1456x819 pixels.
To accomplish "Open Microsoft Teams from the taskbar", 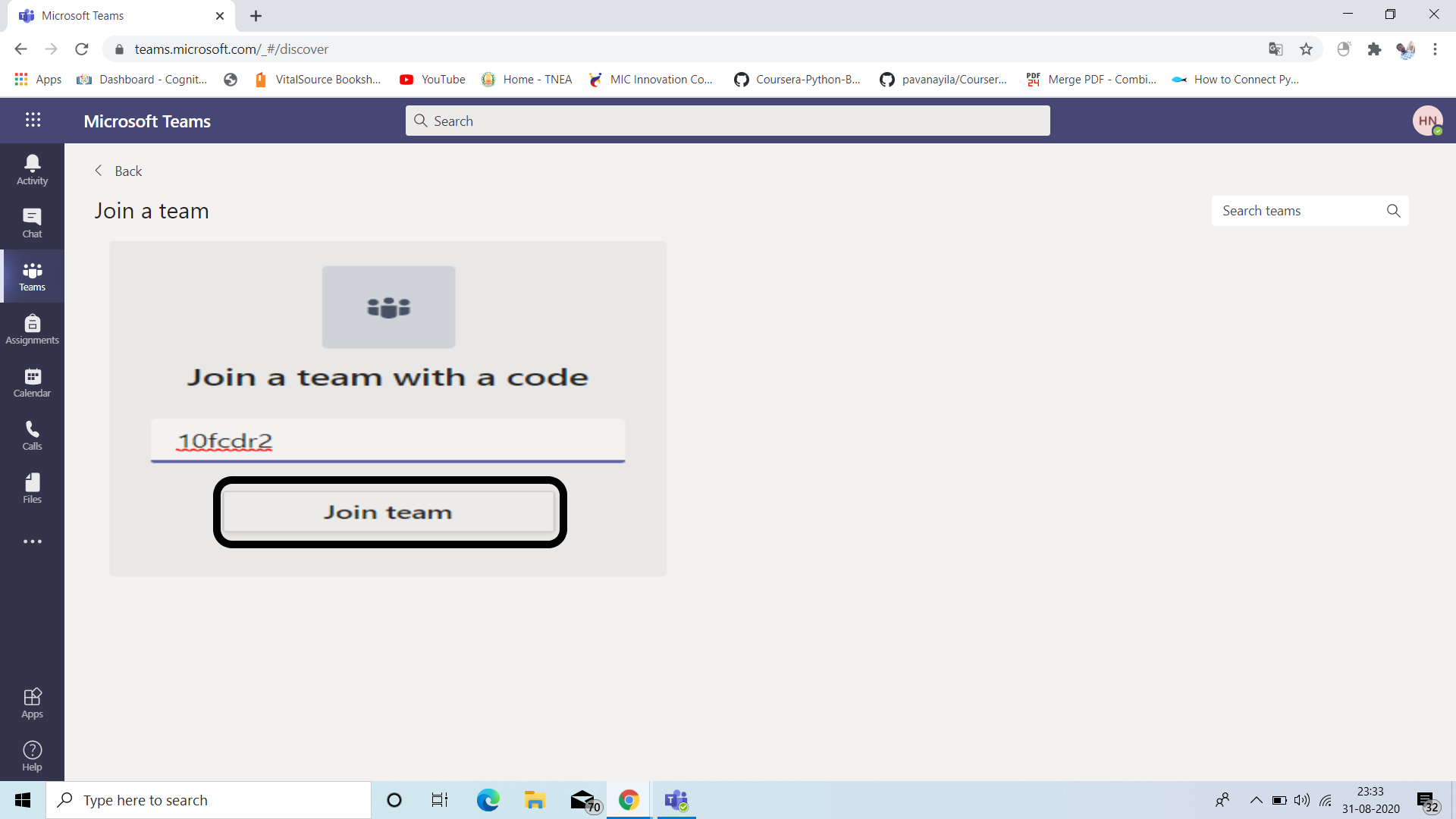I will coord(675,800).
